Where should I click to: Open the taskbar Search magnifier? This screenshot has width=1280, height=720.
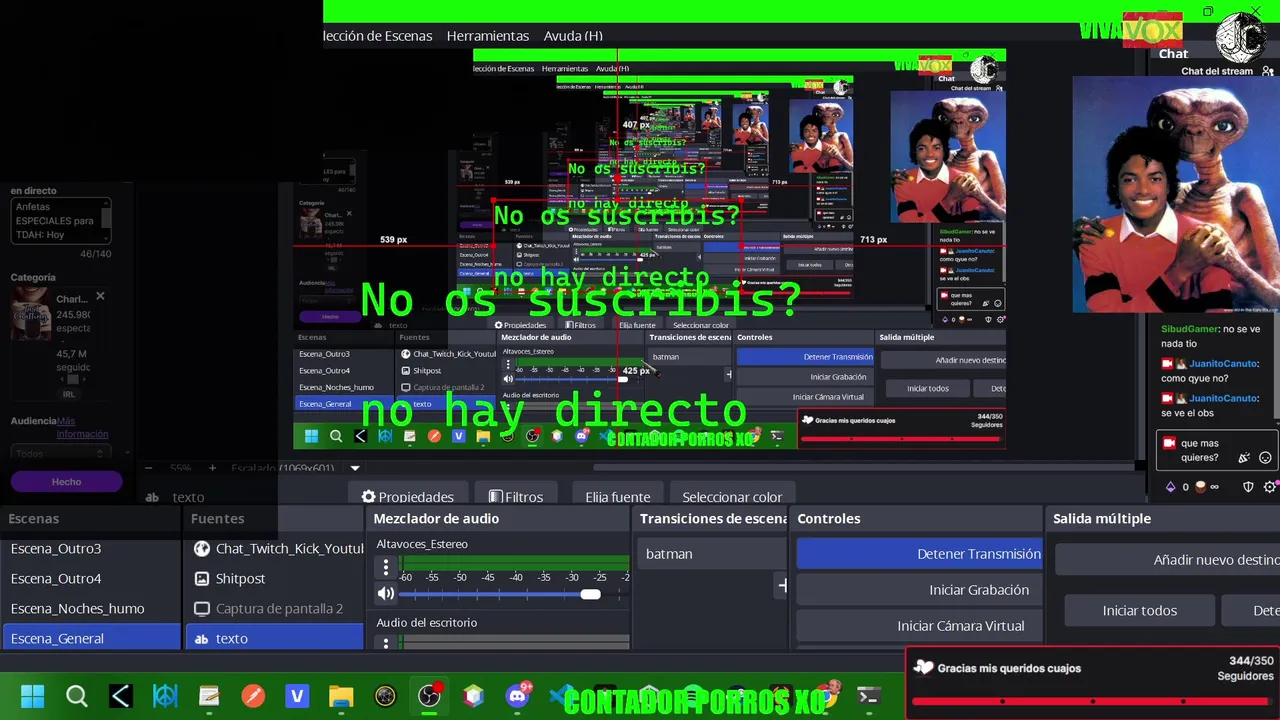point(76,696)
